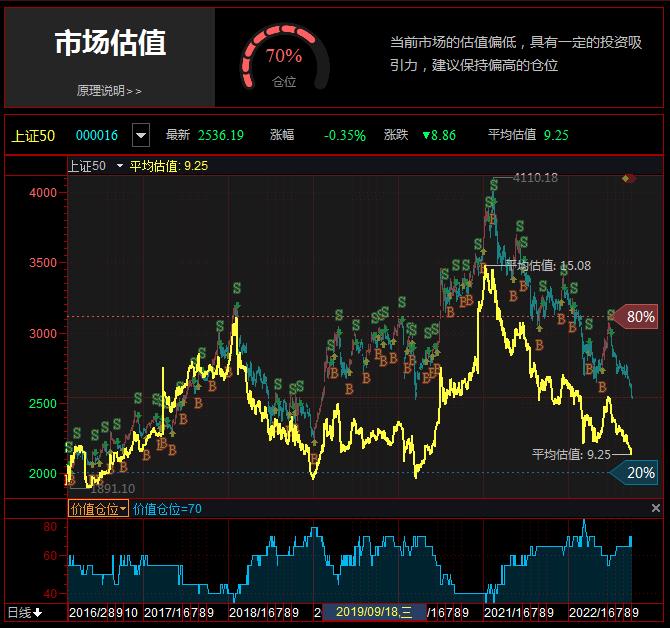
Task: Click the 平均估值: 15.08 peak label
Action: 548,266
